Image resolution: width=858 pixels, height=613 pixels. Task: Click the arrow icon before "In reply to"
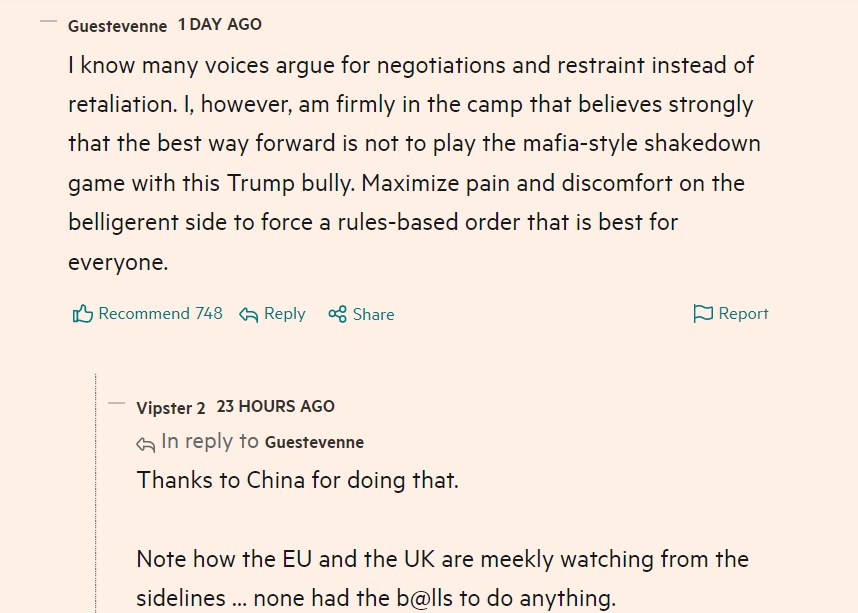click(x=146, y=443)
